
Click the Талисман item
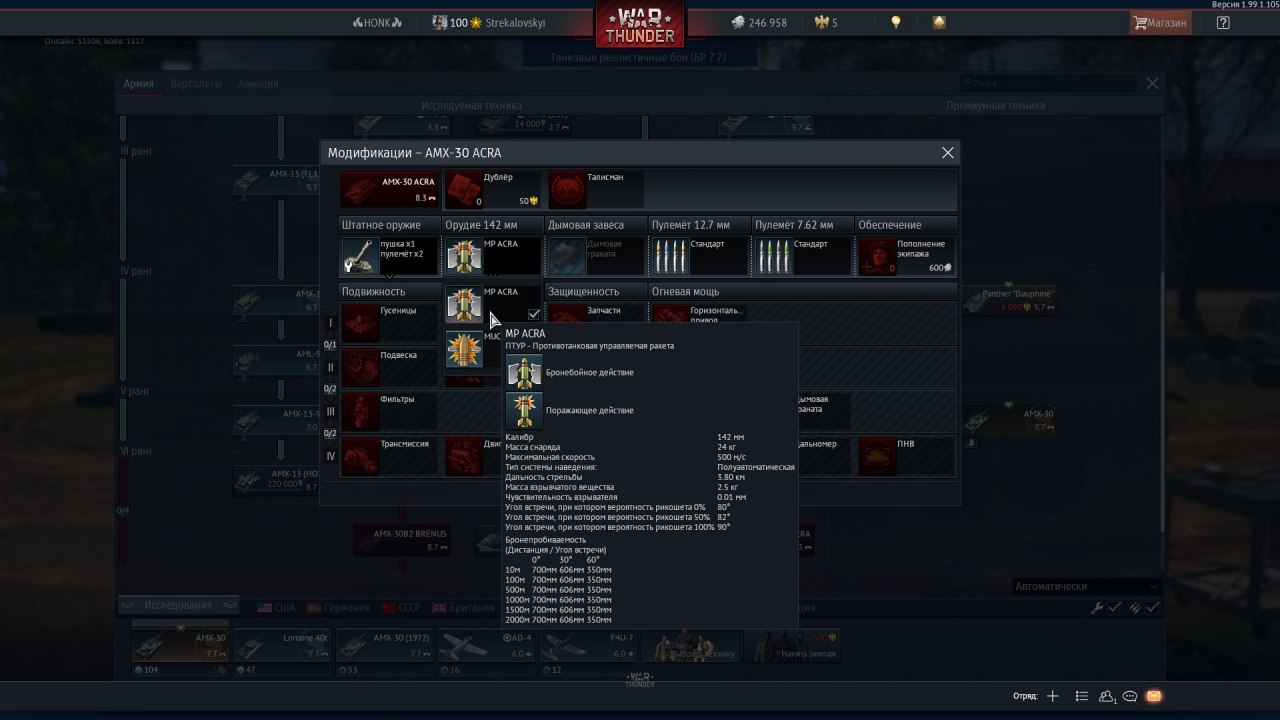point(596,189)
